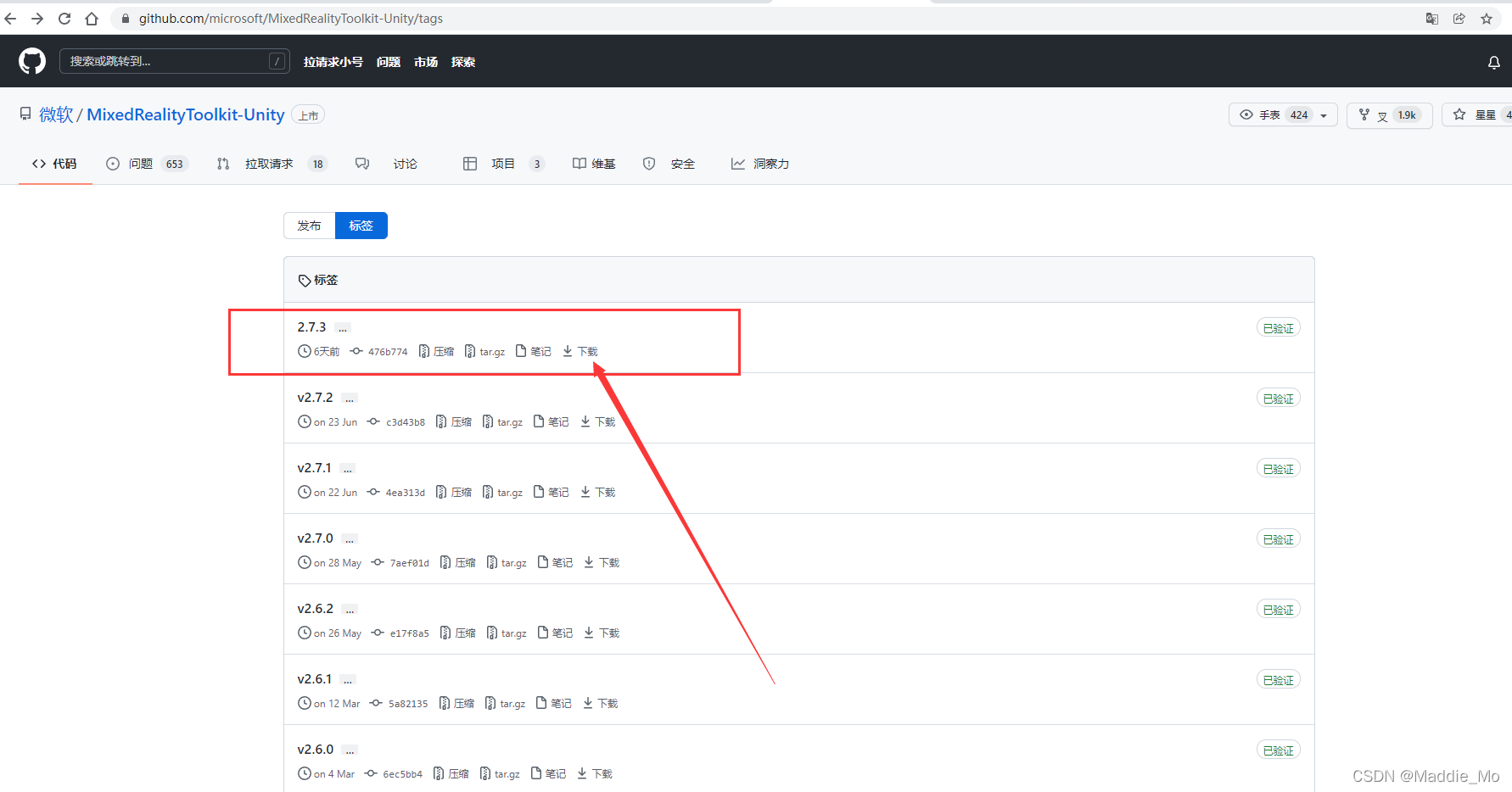This screenshot has width=1512, height=792.
Task: Open notes (笔记) for v2.7.1
Action: (552, 493)
